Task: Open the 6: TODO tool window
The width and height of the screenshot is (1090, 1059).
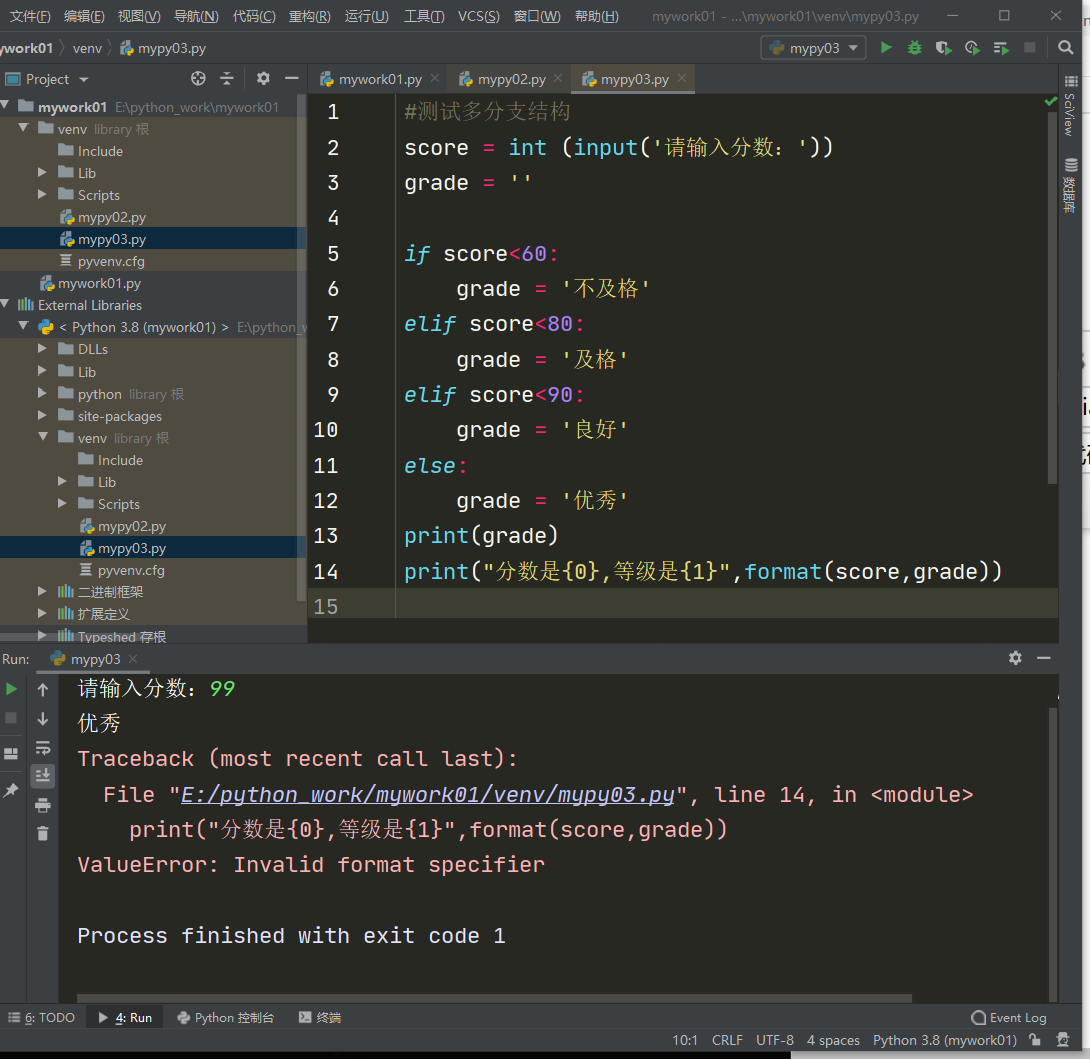Action: pos(42,1017)
